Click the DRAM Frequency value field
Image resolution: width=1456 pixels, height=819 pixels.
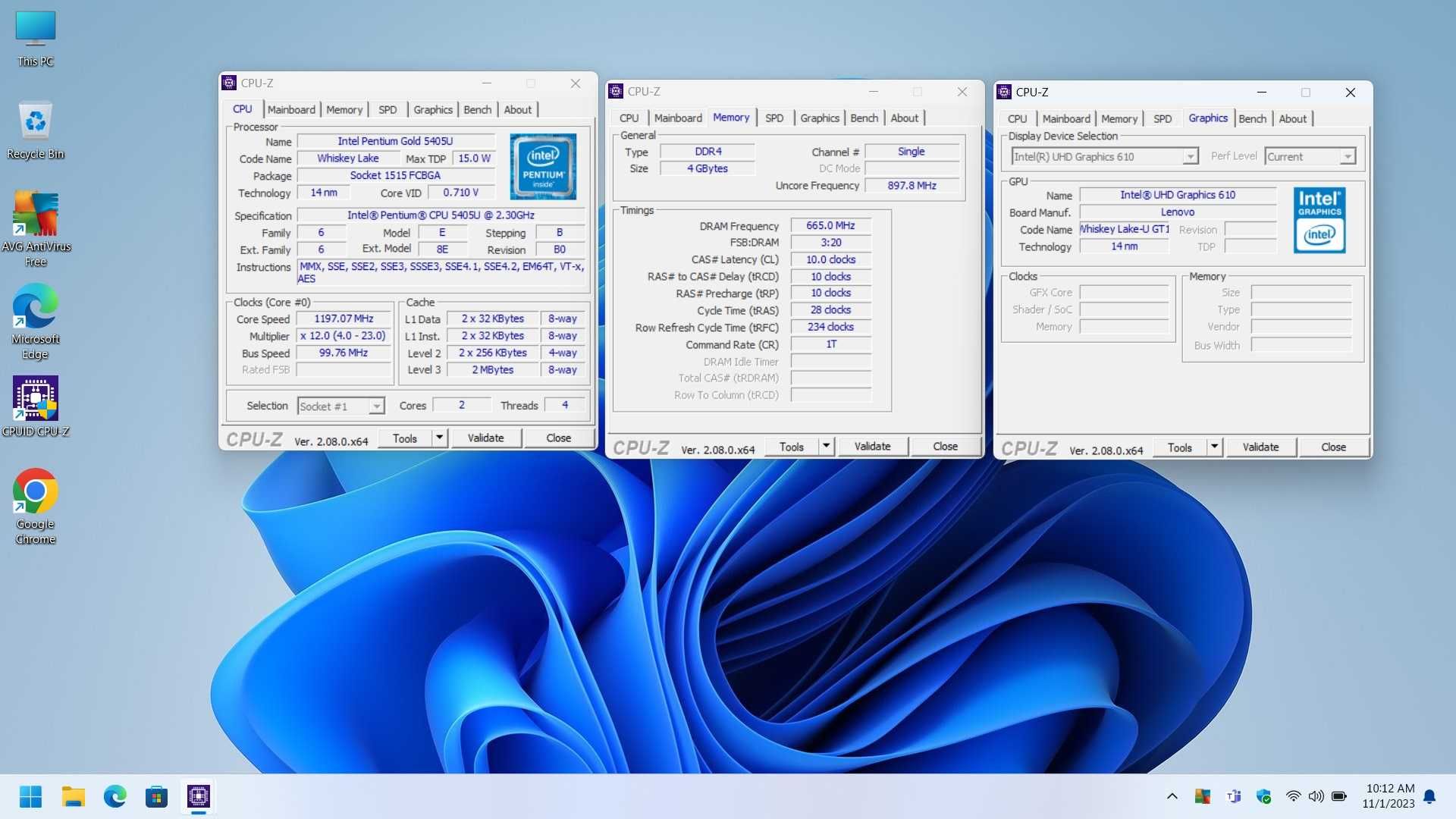click(830, 226)
